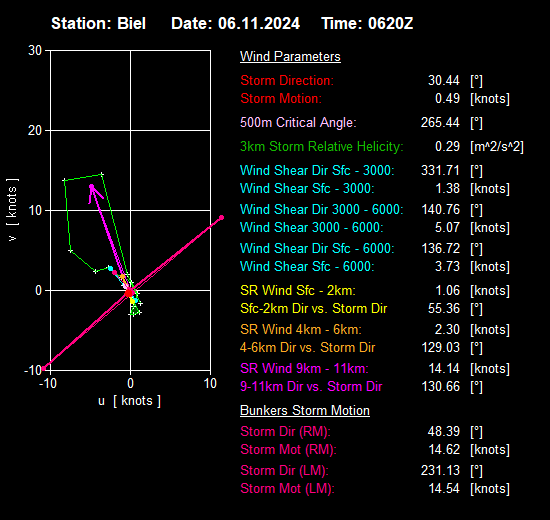Click the pink dot at upper-right line end
This screenshot has width=550, height=520.
221,218
